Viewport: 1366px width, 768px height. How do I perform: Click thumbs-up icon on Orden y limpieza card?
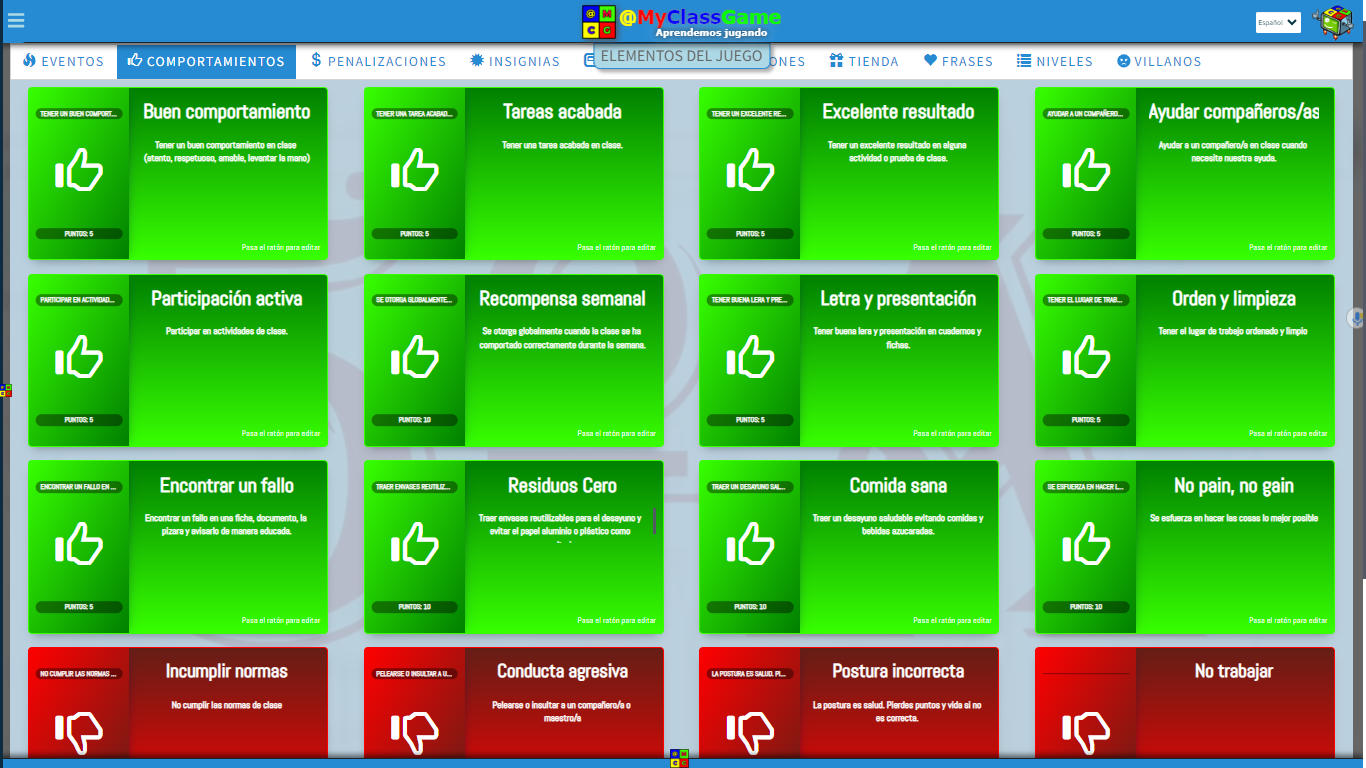(x=1086, y=356)
